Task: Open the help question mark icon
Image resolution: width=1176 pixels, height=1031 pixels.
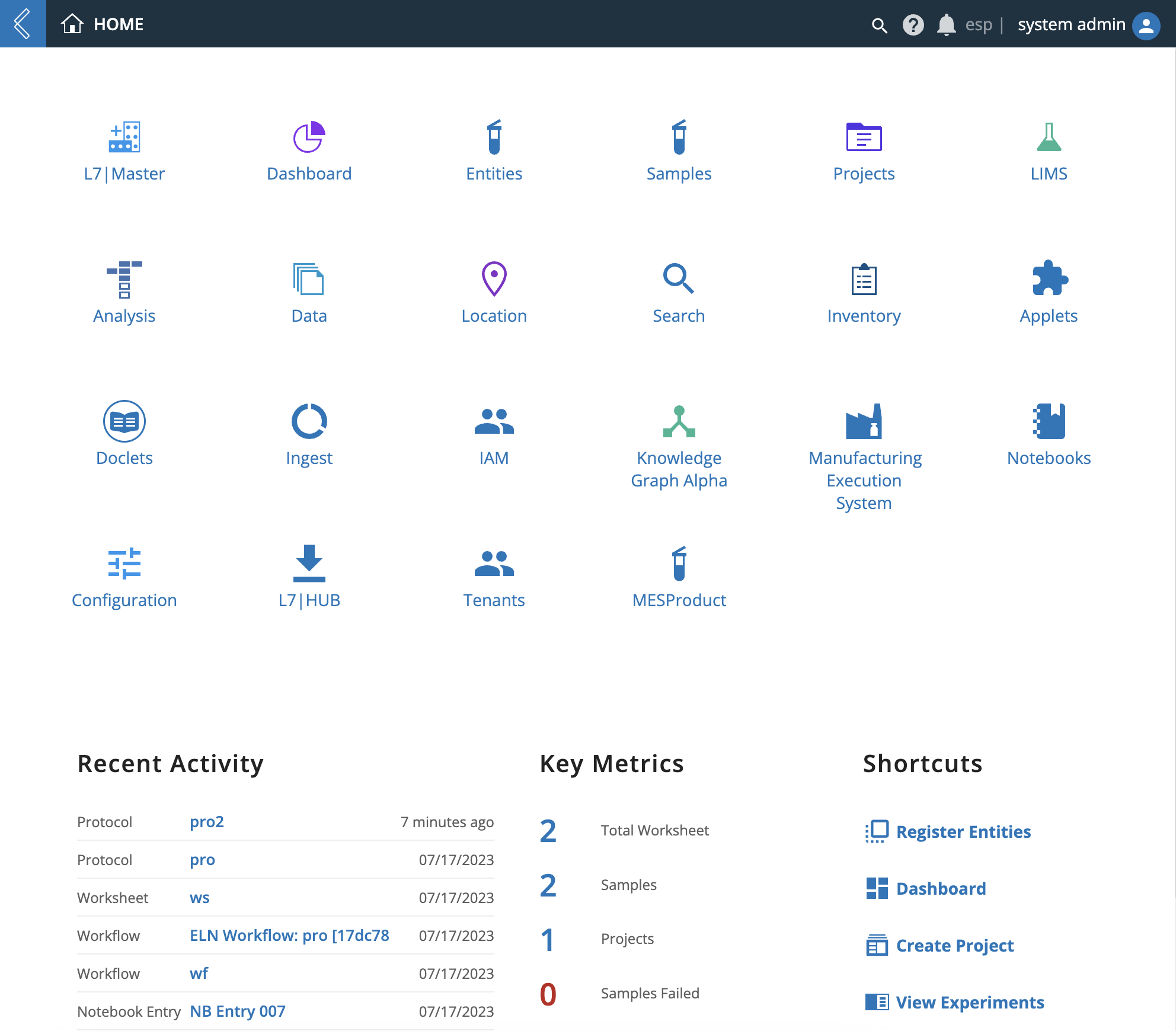Action: click(x=913, y=25)
